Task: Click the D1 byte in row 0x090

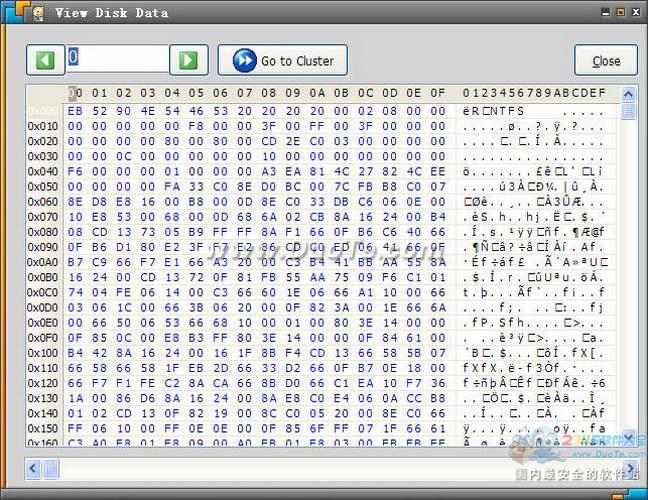Action: 124,247
